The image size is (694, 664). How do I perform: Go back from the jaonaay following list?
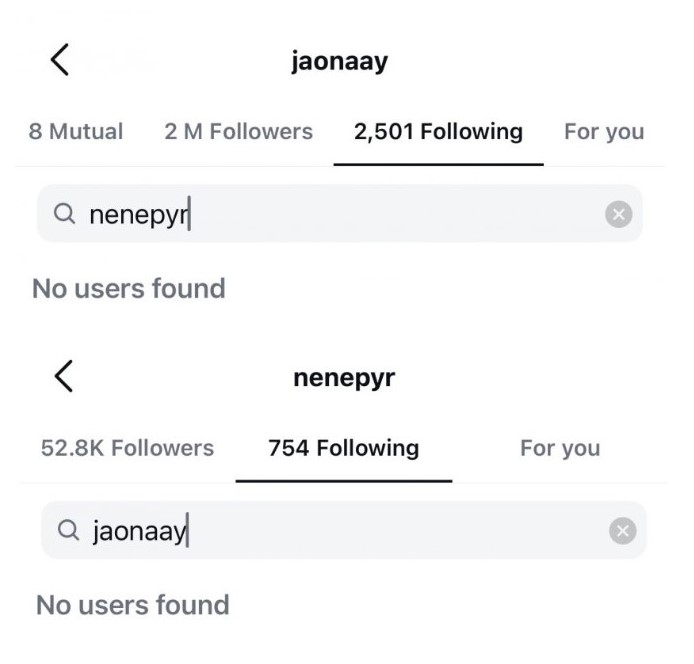click(x=60, y=60)
